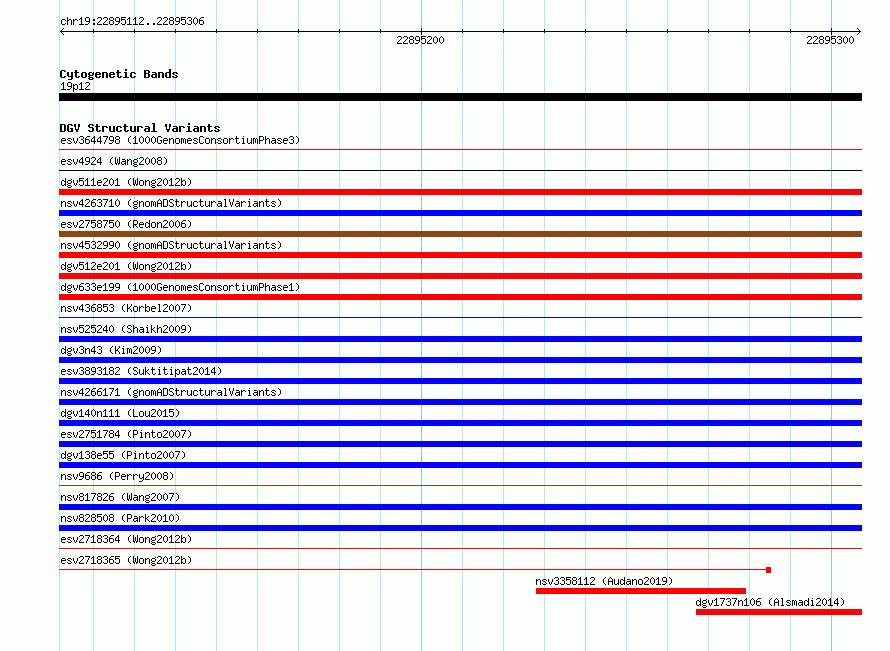The height and width of the screenshot is (651, 890).
Task: Open variant dgv138e55 (Pinto2007) label
Action: coord(123,455)
